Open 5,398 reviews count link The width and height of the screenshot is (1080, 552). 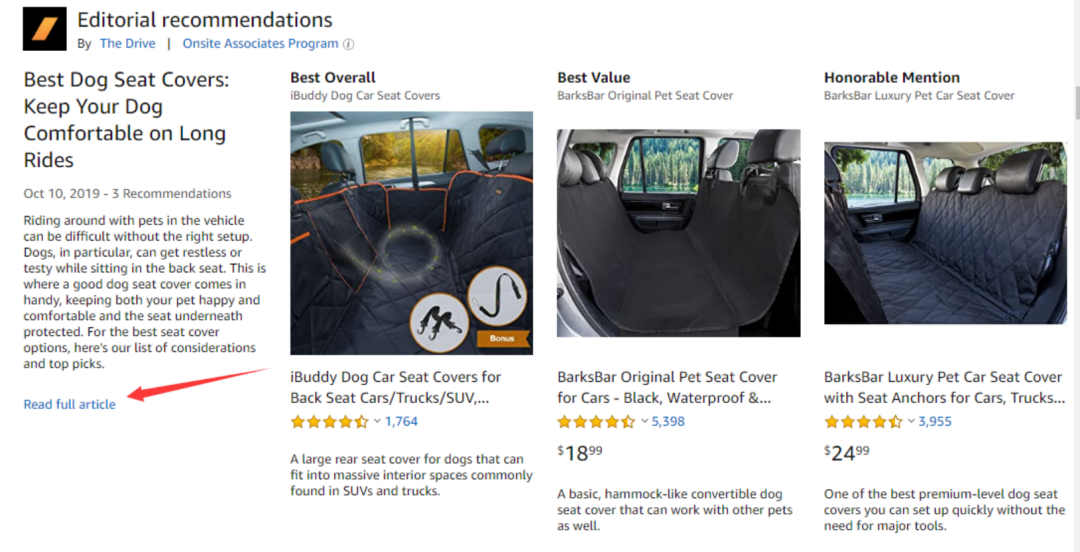coord(668,422)
